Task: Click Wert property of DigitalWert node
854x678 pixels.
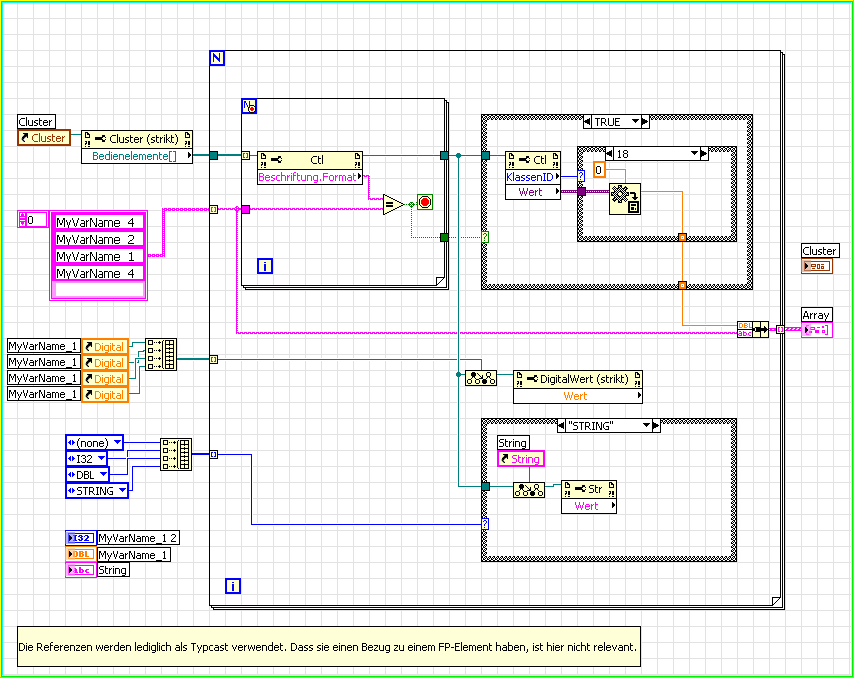Action: point(578,396)
